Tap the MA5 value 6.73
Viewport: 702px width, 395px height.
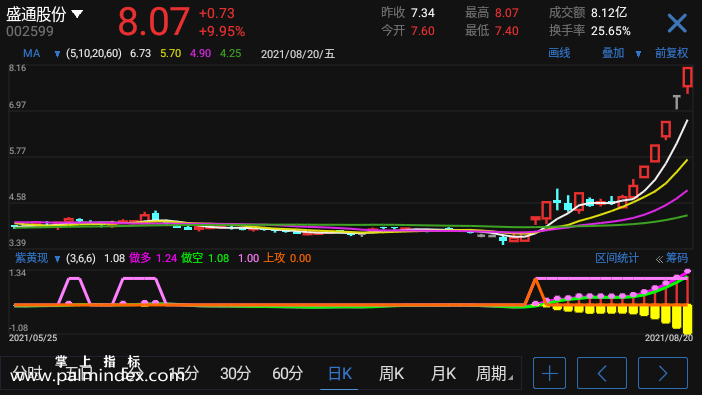(x=140, y=54)
